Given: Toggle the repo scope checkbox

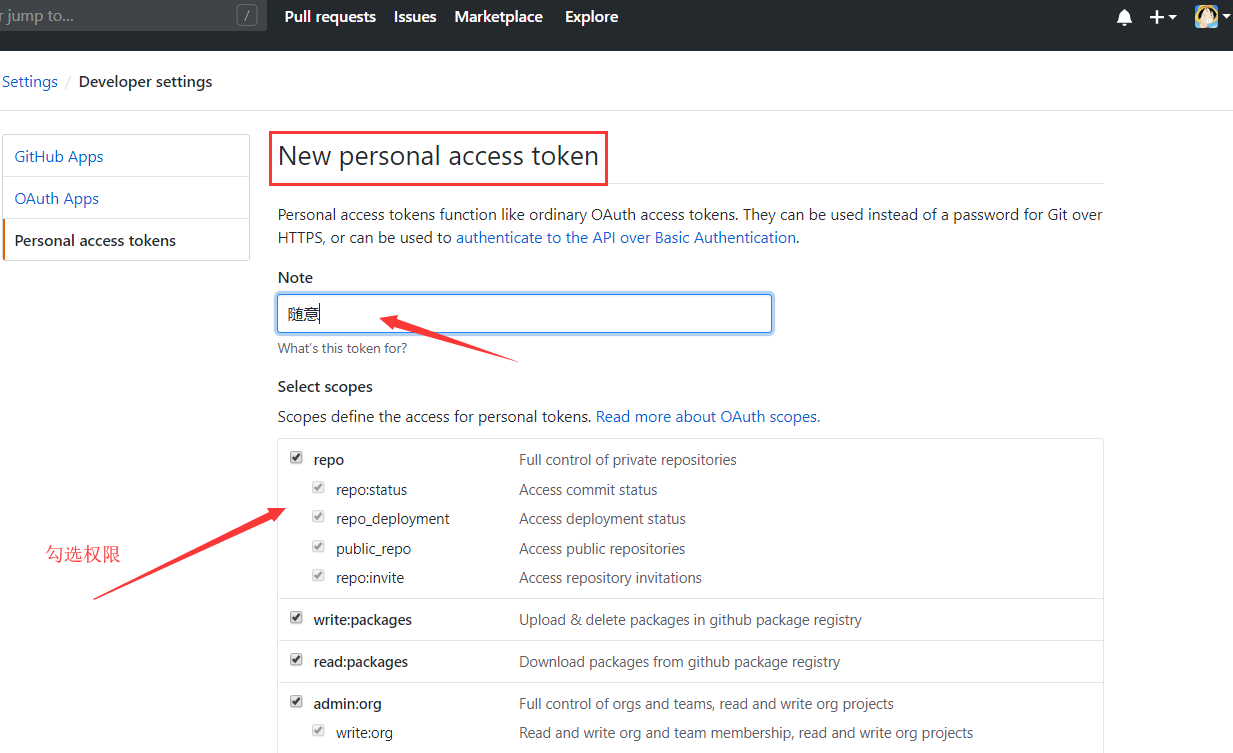Looking at the screenshot, I should [x=296, y=458].
